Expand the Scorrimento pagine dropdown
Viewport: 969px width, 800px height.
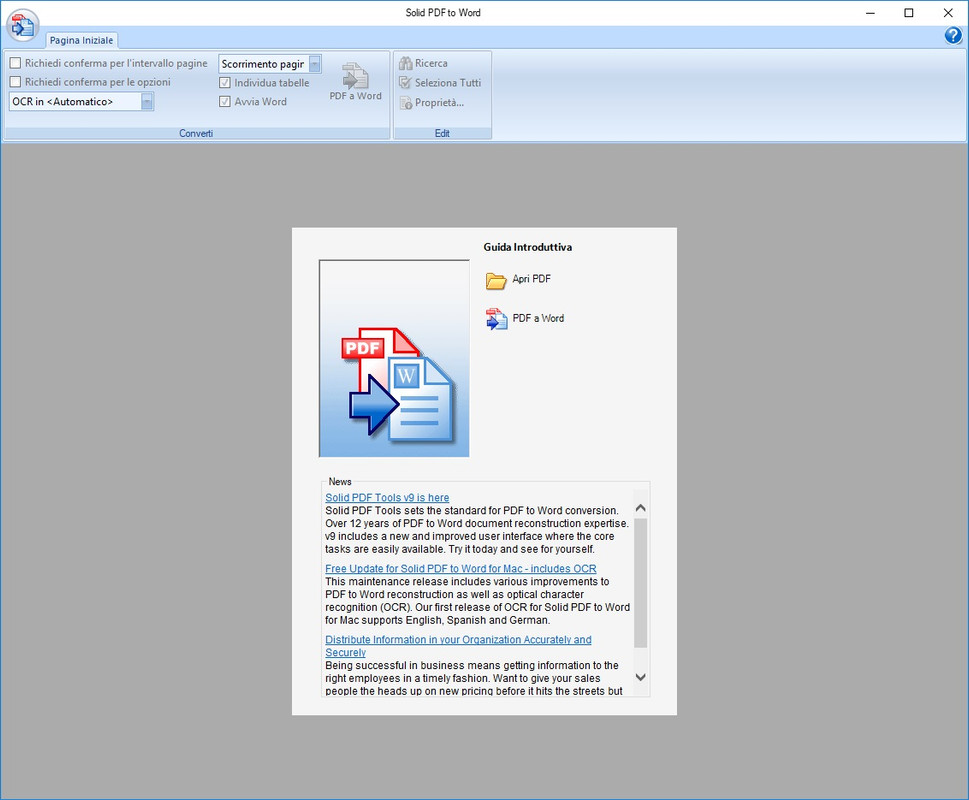(315, 64)
